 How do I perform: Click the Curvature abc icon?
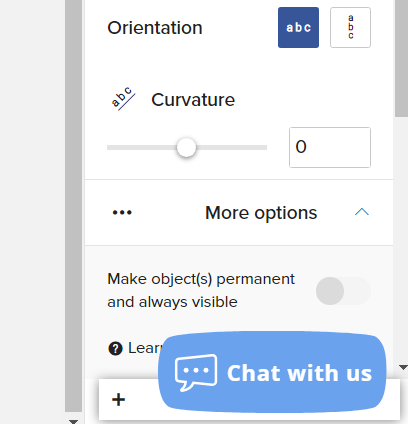pyautogui.click(x=123, y=98)
